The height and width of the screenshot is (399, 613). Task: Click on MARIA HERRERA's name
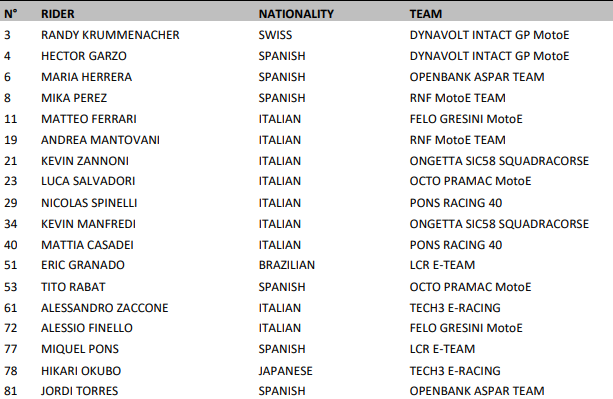coord(86,77)
